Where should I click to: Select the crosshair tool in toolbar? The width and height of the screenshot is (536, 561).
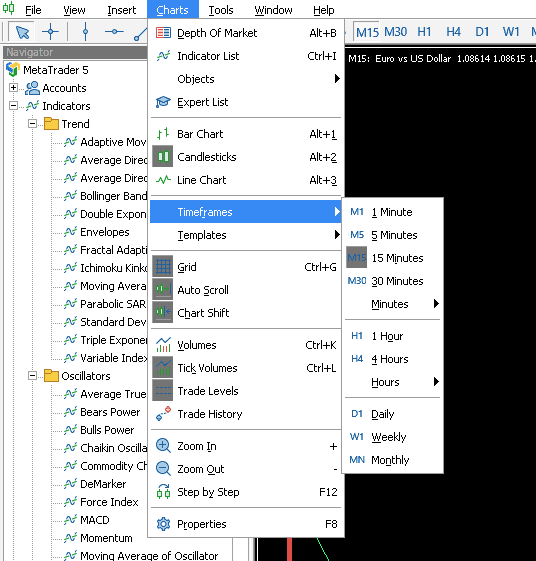click(50, 32)
